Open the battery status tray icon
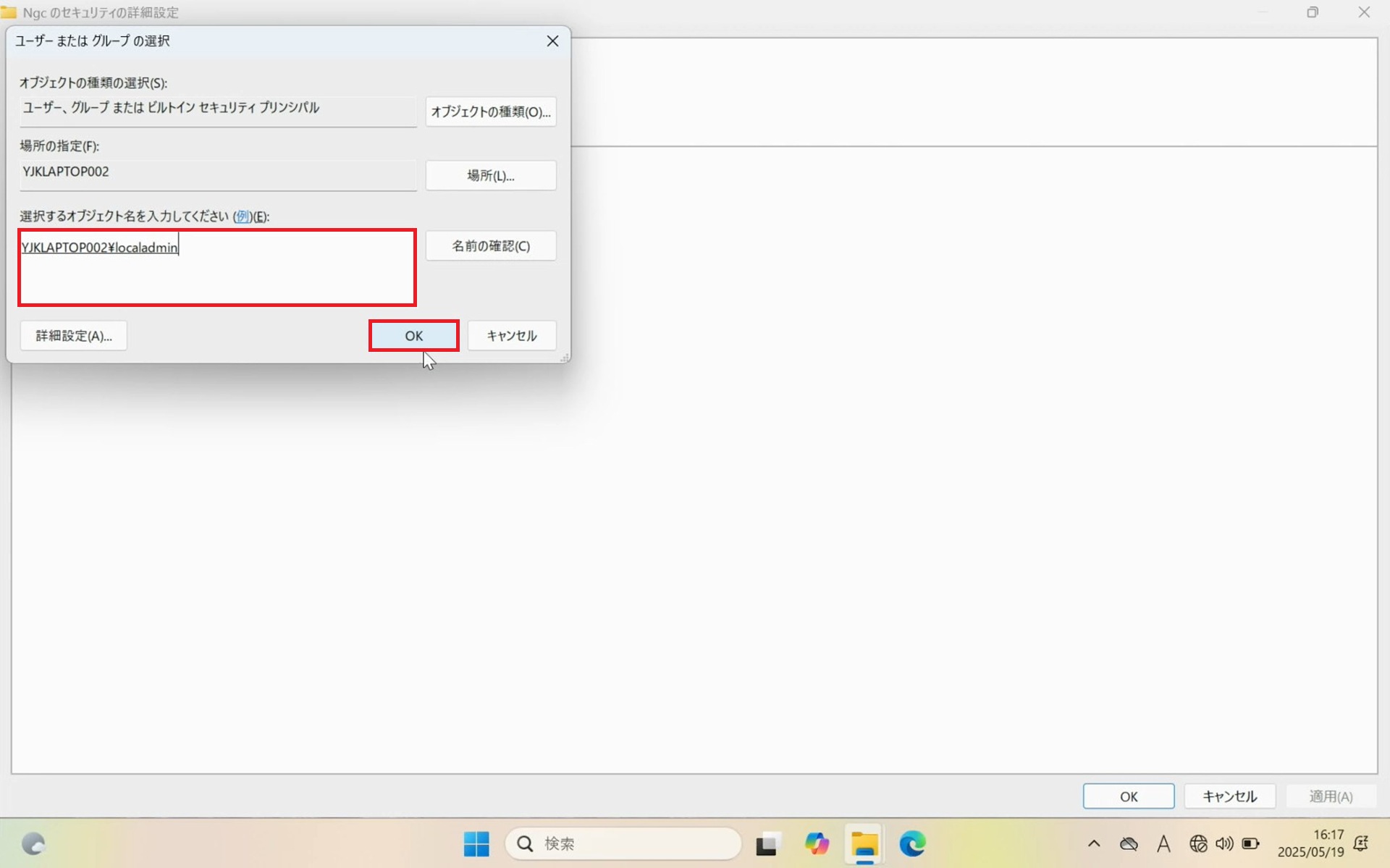Screen dimensions: 1390x868 (1250, 843)
